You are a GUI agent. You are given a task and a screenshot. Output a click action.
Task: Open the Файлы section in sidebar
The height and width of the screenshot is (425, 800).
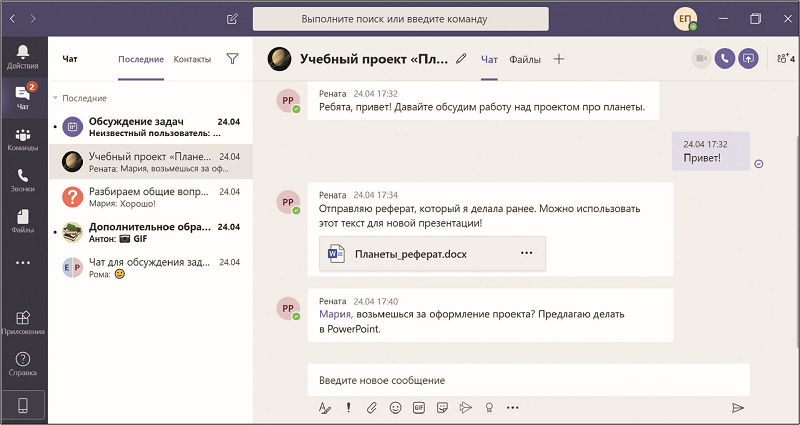23,221
